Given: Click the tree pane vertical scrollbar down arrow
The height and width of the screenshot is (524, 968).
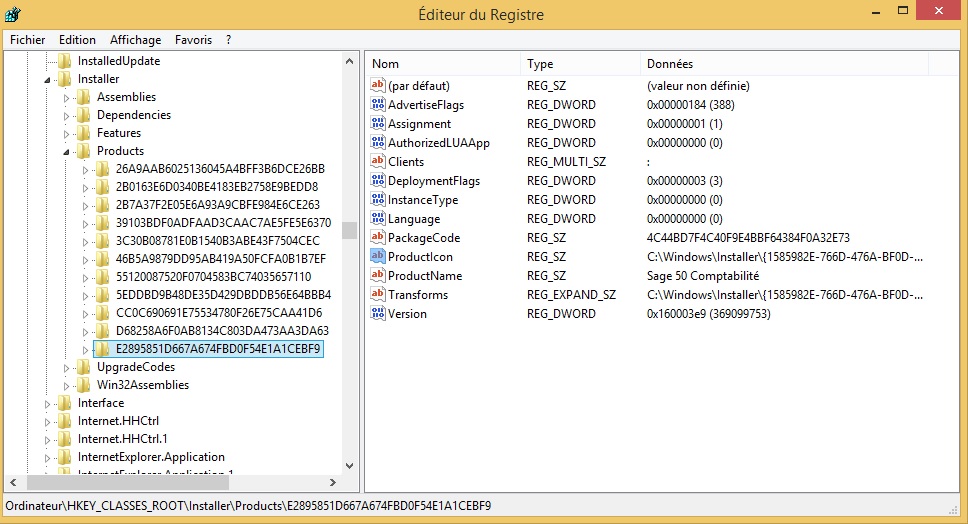Looking at the screenshot, I should 349,465.
